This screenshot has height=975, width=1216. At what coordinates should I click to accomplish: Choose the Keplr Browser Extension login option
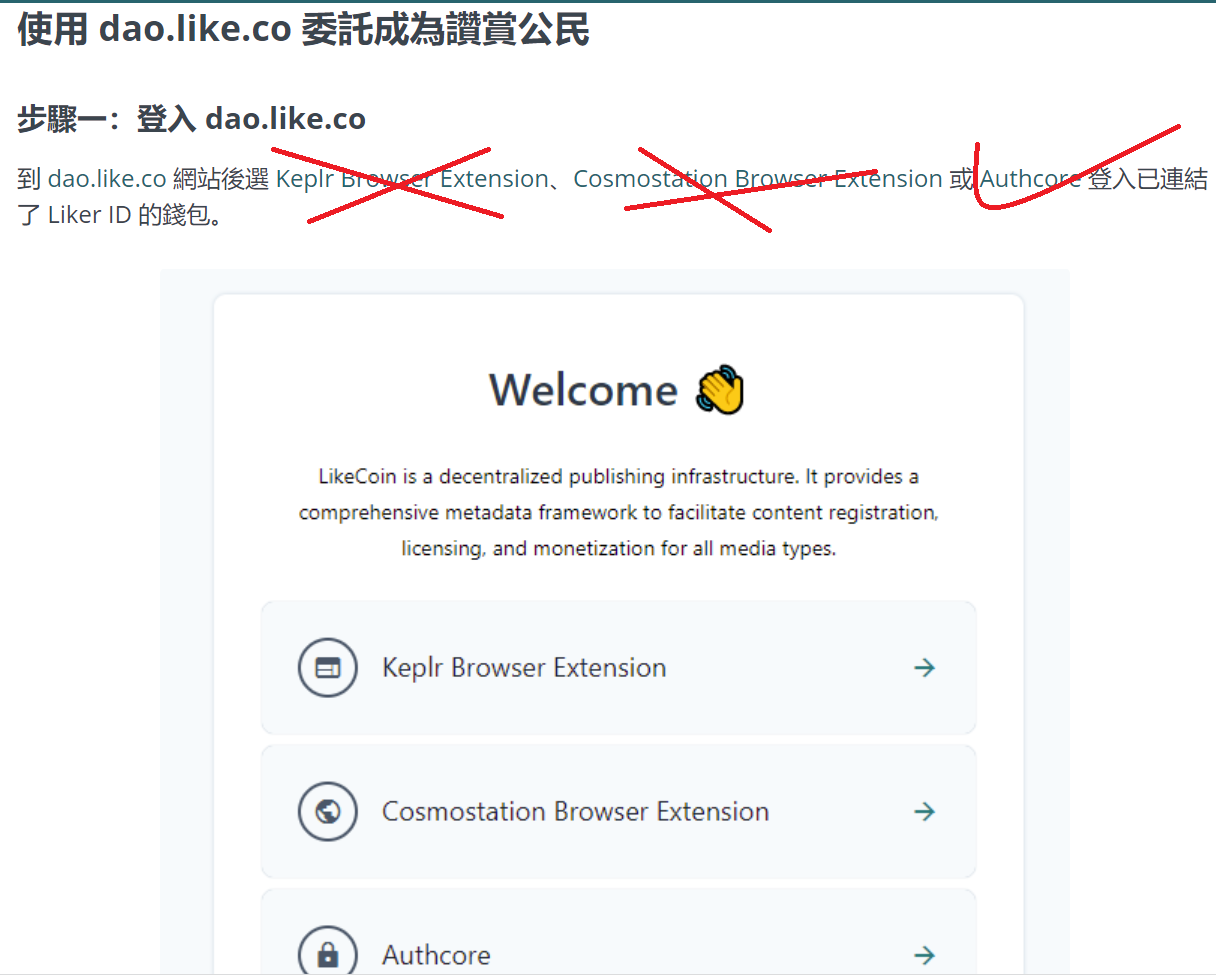pyautogui.click(x=618, y=668)
